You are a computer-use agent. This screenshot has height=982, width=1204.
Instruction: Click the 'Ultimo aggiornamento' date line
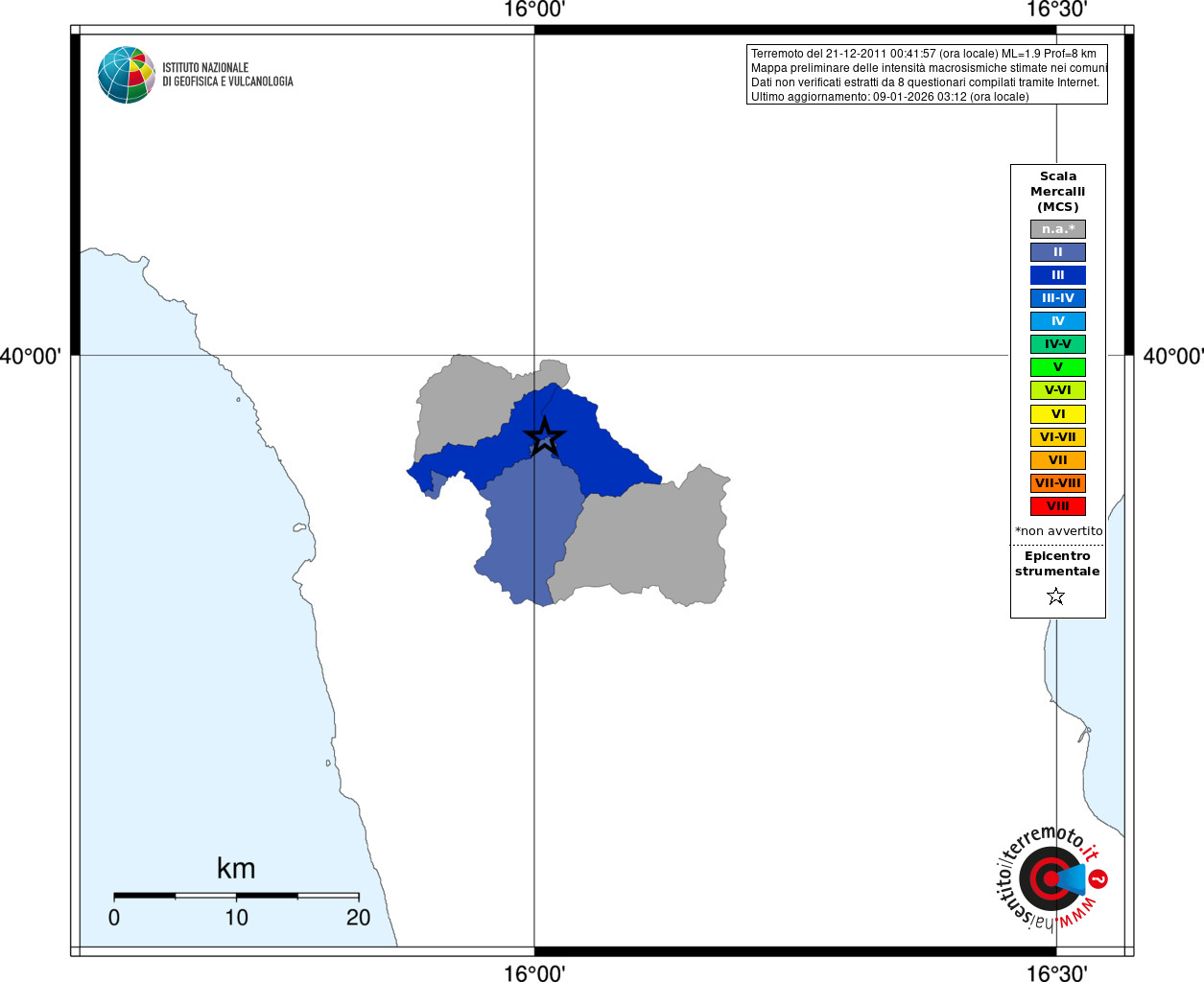(x=890, y=97)
